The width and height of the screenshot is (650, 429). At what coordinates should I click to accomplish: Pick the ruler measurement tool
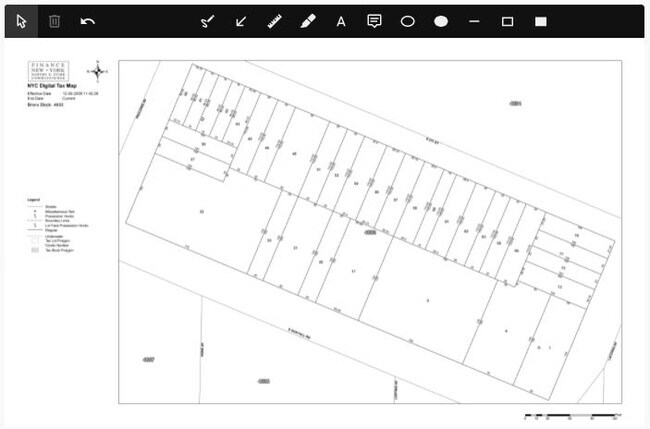pyautogui.click(x=274, y=21)
